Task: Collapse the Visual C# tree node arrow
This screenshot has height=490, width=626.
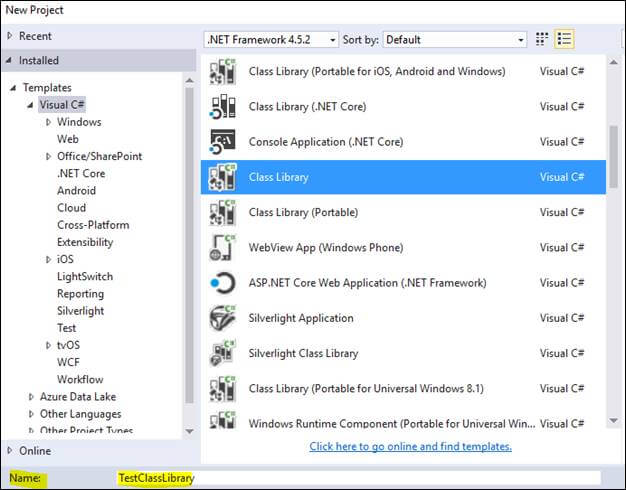Action: click(30, 105)
